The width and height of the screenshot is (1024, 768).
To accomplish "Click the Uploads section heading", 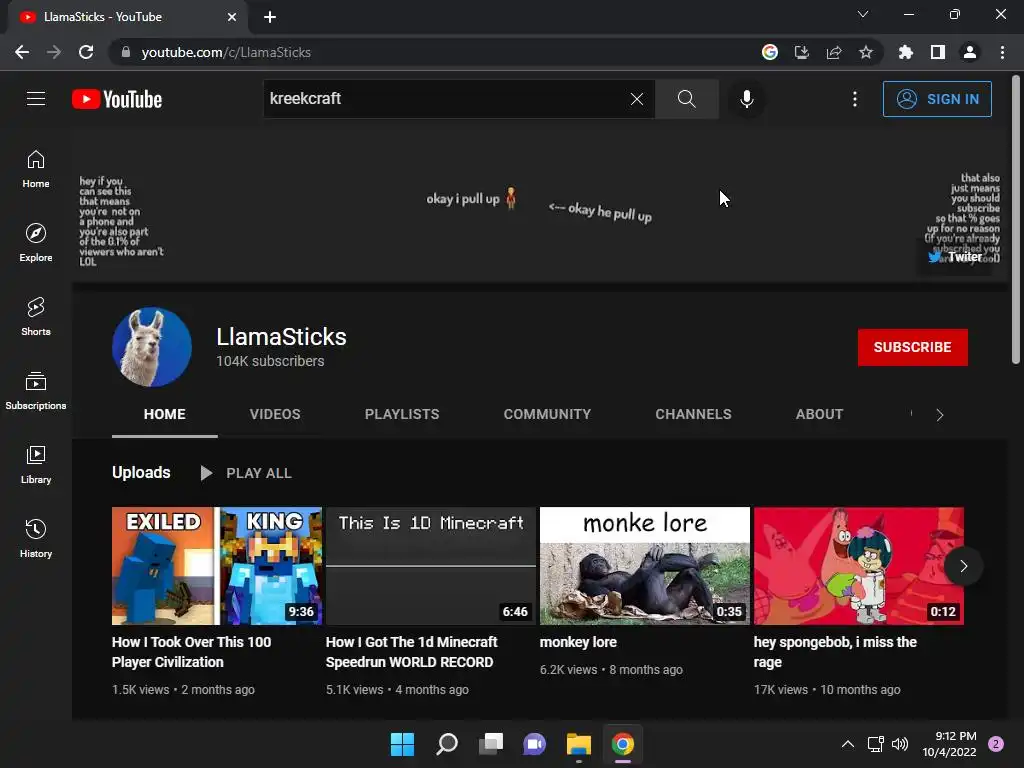I will coord(141,472).
